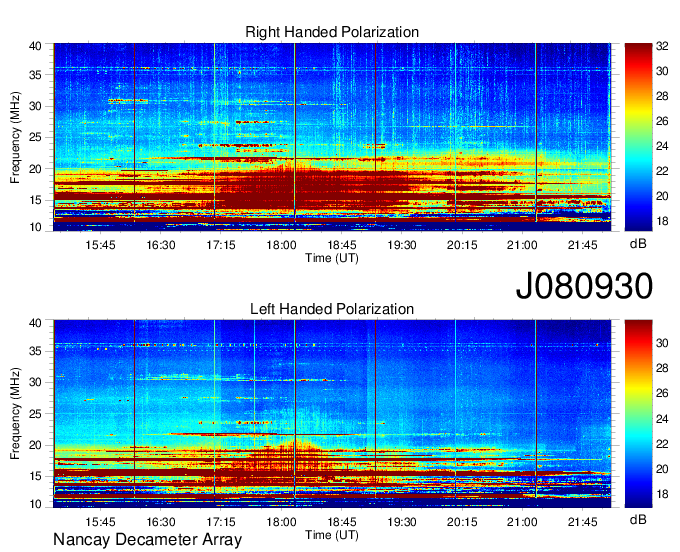
Task: Click the bottom colorbar's dark blue minimum
Action: [x=638, y=504]
